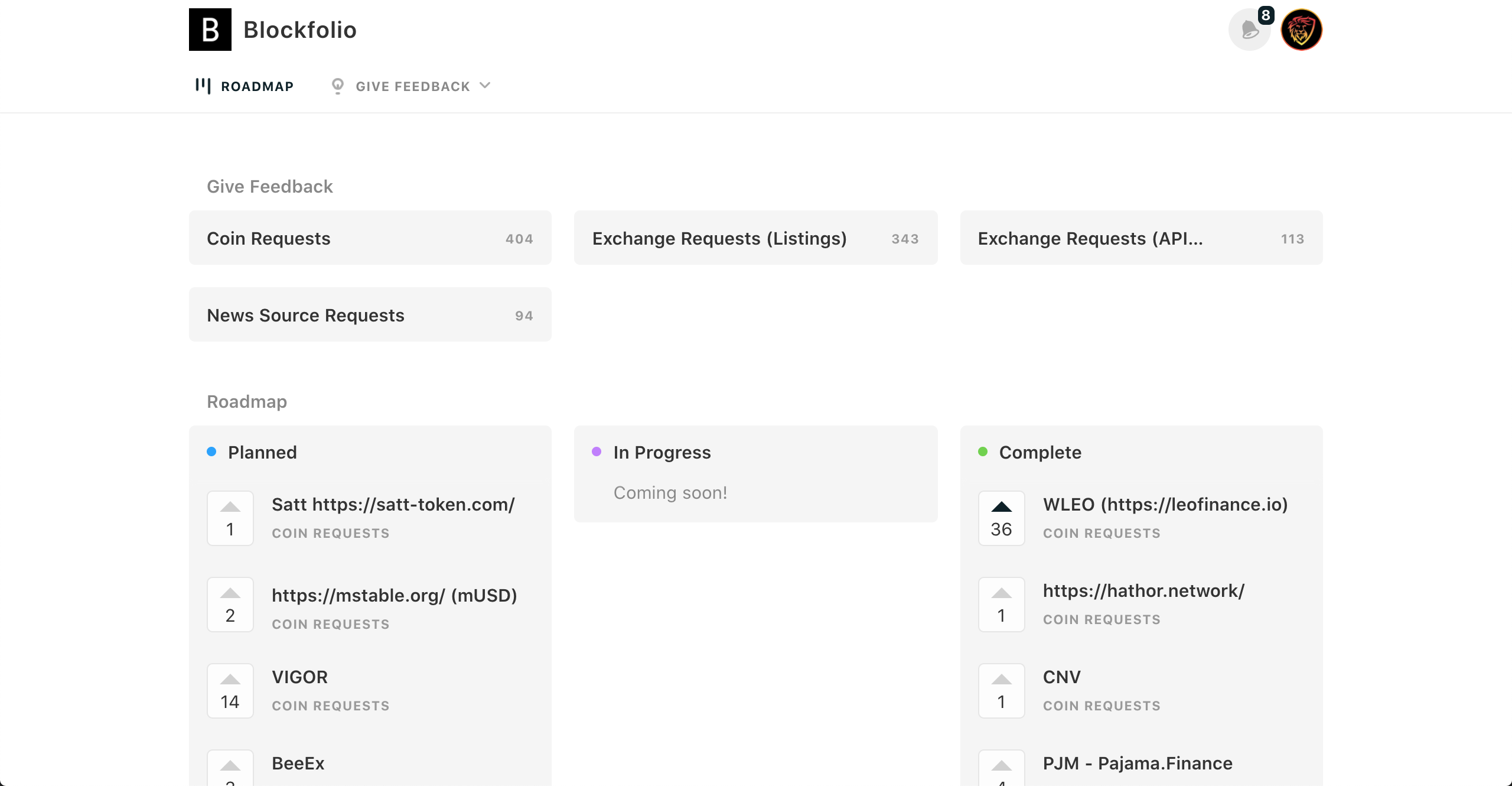The height and width of the screenshot is (786, 1512).
Task: Click the notification badge showing 8
Action: (x=1266, y=15)
